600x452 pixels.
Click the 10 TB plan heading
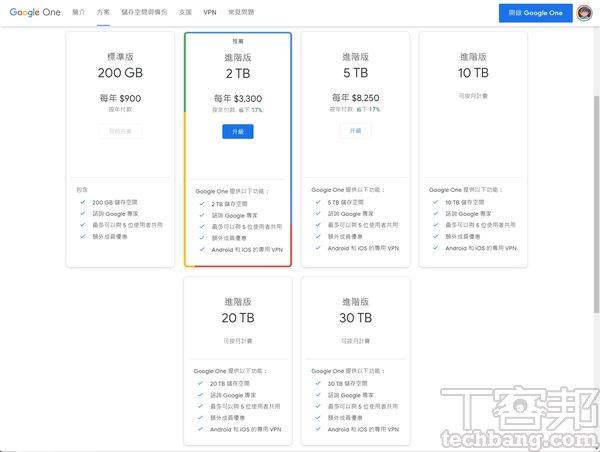pyautogui.click(x=473, y=73)
